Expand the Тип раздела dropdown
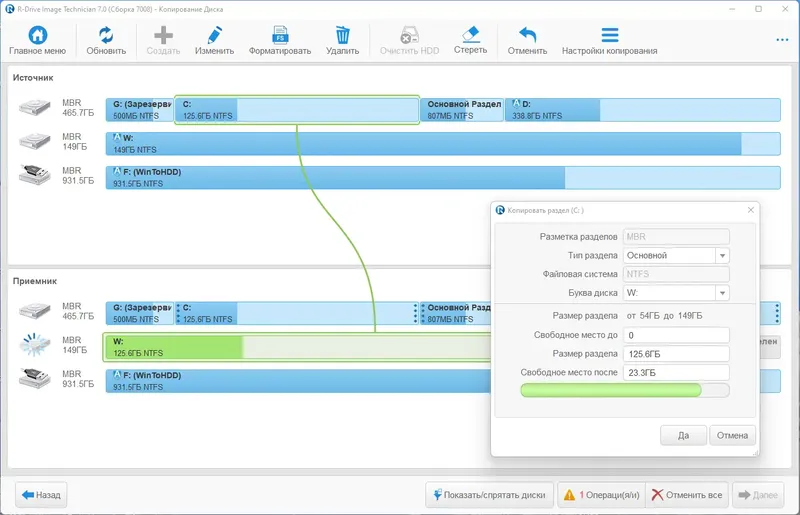 (x=722, y=256)
